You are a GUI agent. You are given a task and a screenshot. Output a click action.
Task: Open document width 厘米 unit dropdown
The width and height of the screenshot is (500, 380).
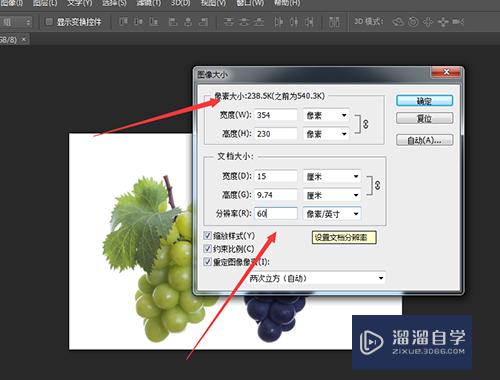tap(332, 176)
